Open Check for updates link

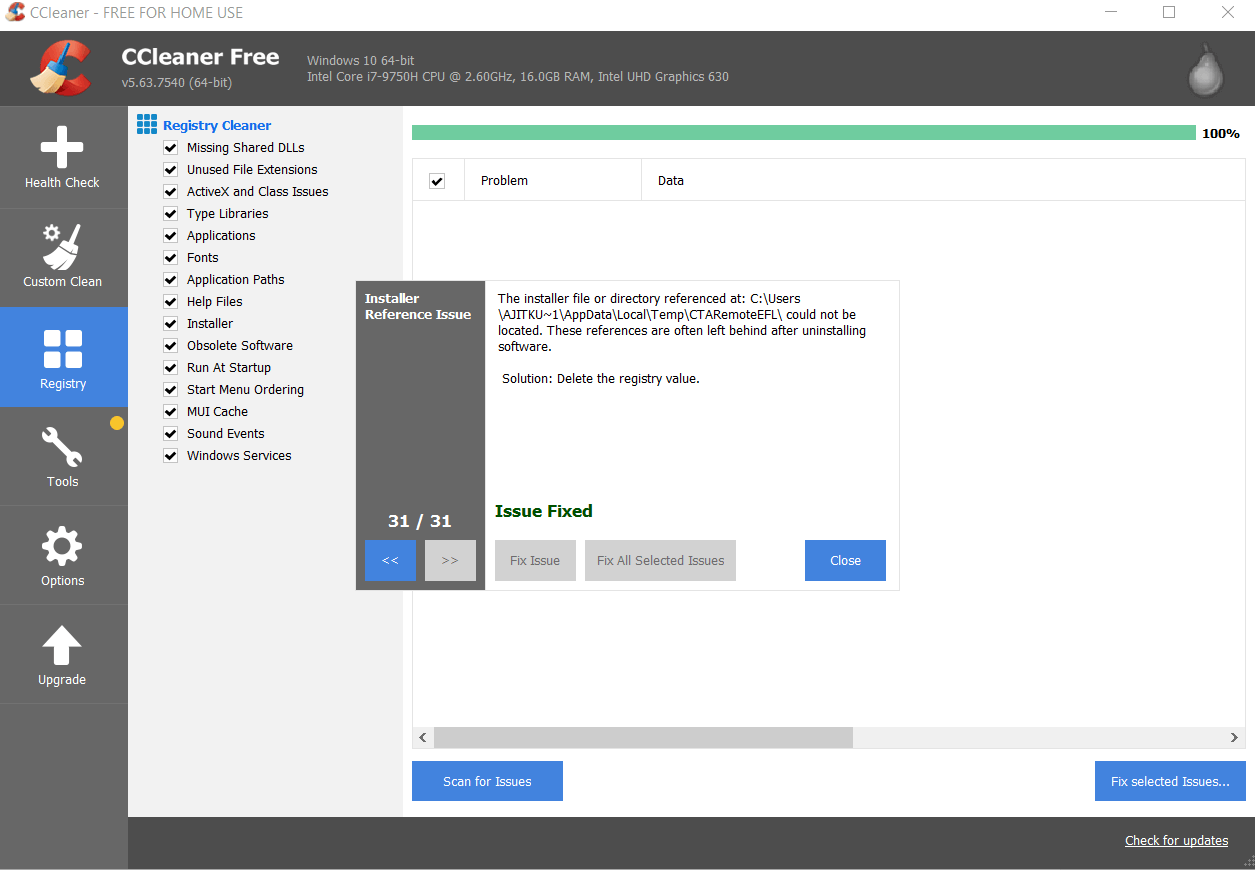click(x=1176, y=841)
